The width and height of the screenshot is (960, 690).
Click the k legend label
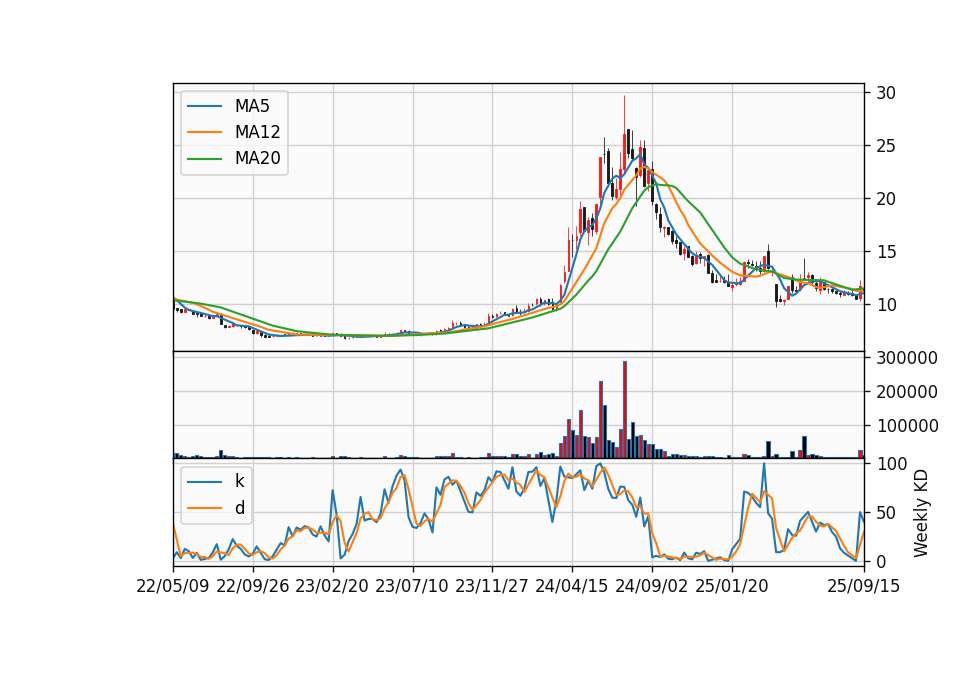coord(239,481)
